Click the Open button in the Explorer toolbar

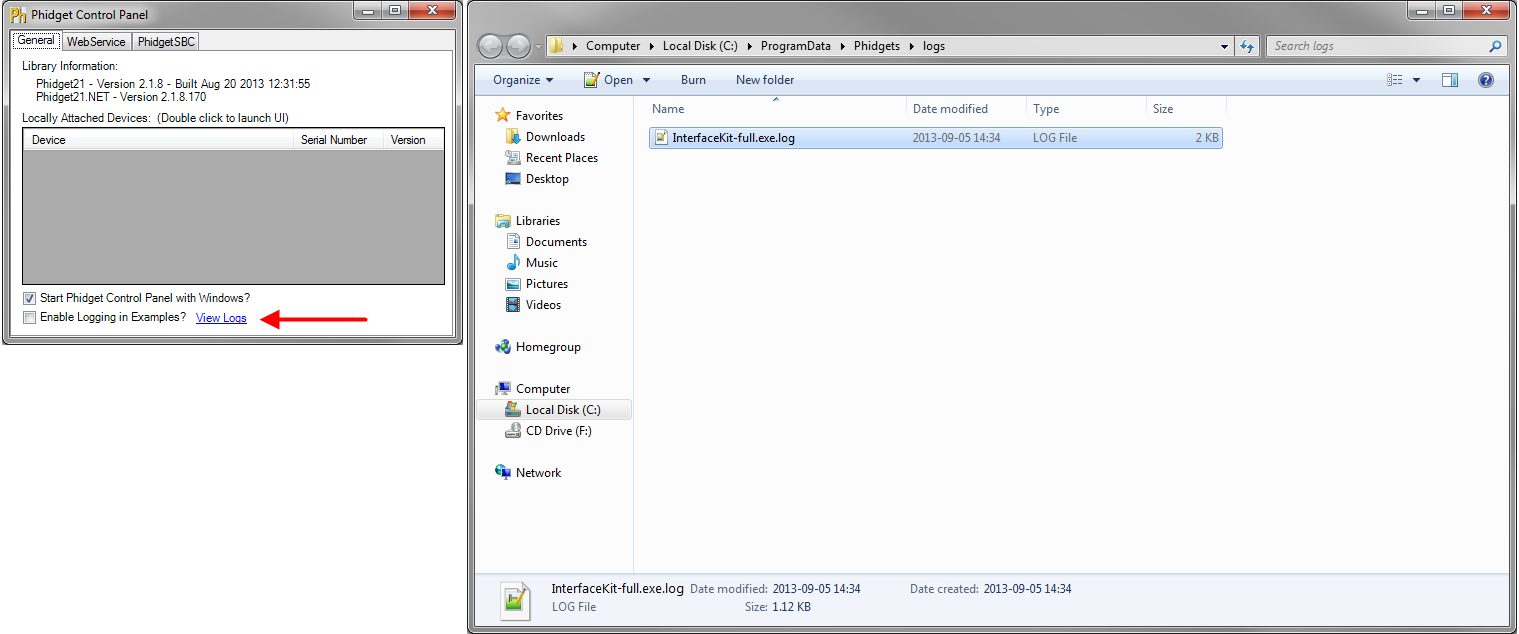tap(608, 80)
